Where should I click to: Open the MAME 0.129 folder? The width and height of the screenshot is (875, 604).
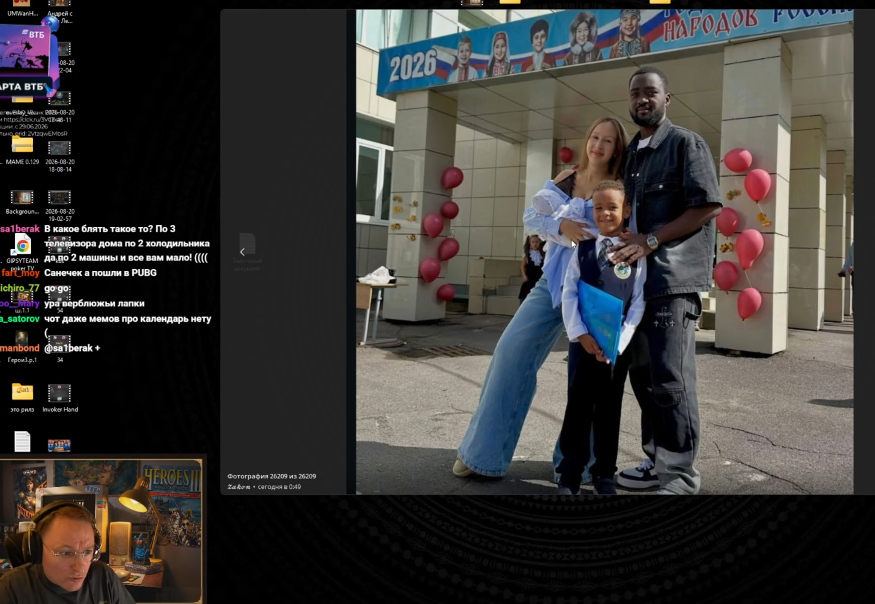click(22, 150)
